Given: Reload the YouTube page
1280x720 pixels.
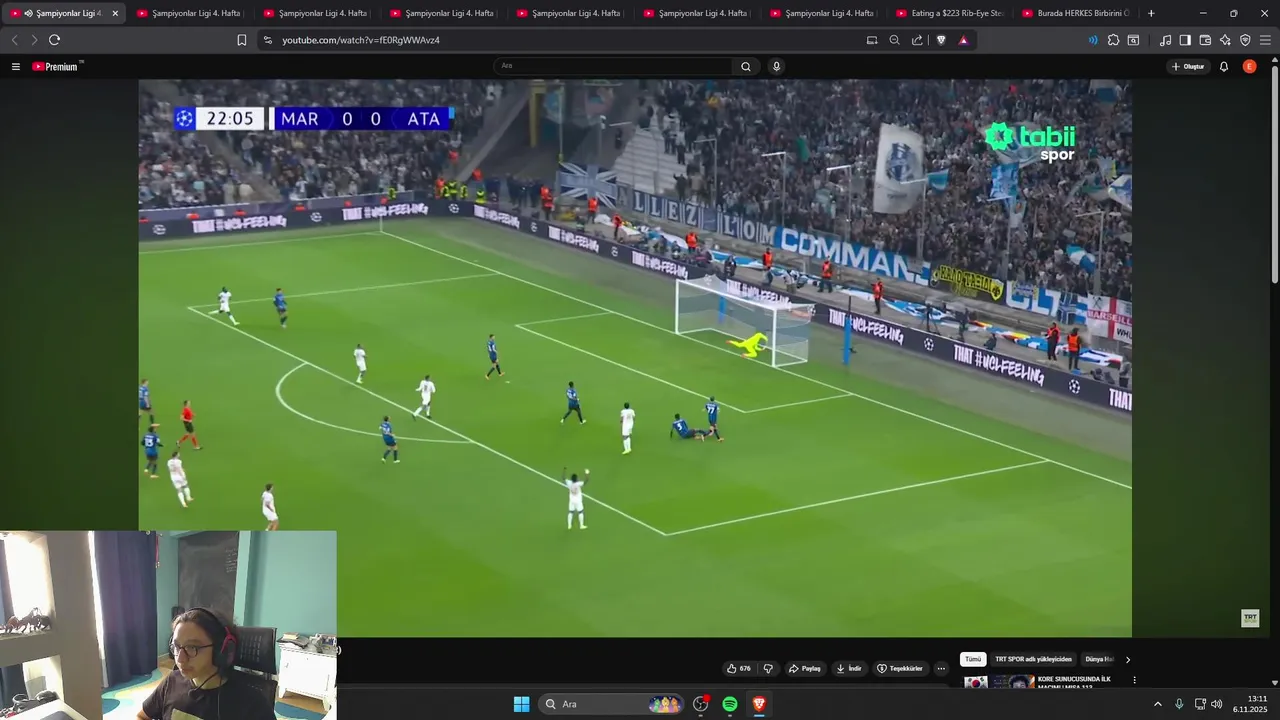Looking at the screenshot, I should coord(54,40).
